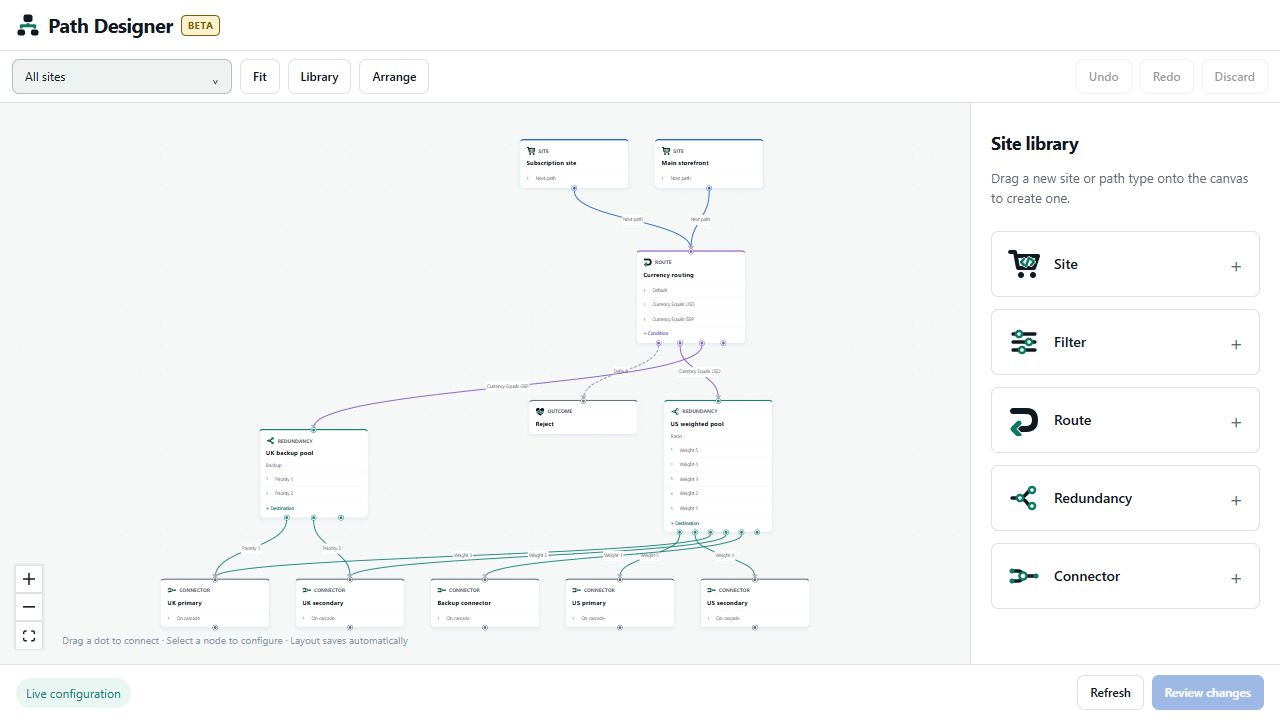
Task: Add a Condition to Currency routing
Action: pyautogui.click(x=656, y=333)
